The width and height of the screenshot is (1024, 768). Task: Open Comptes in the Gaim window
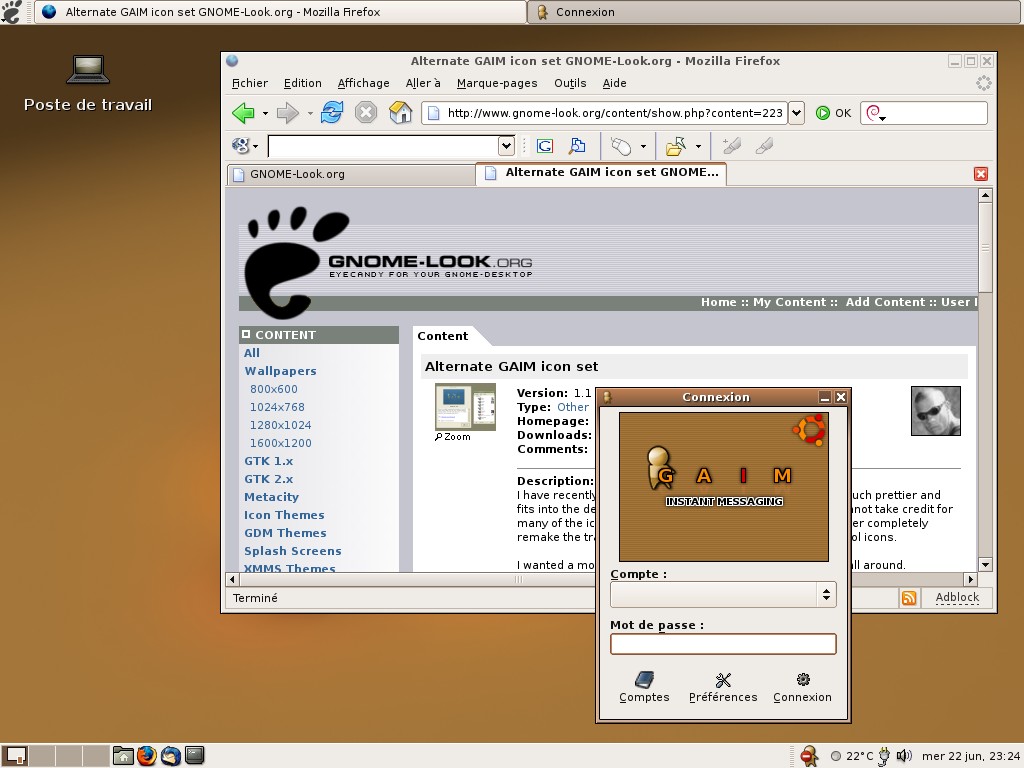point(644,687)
